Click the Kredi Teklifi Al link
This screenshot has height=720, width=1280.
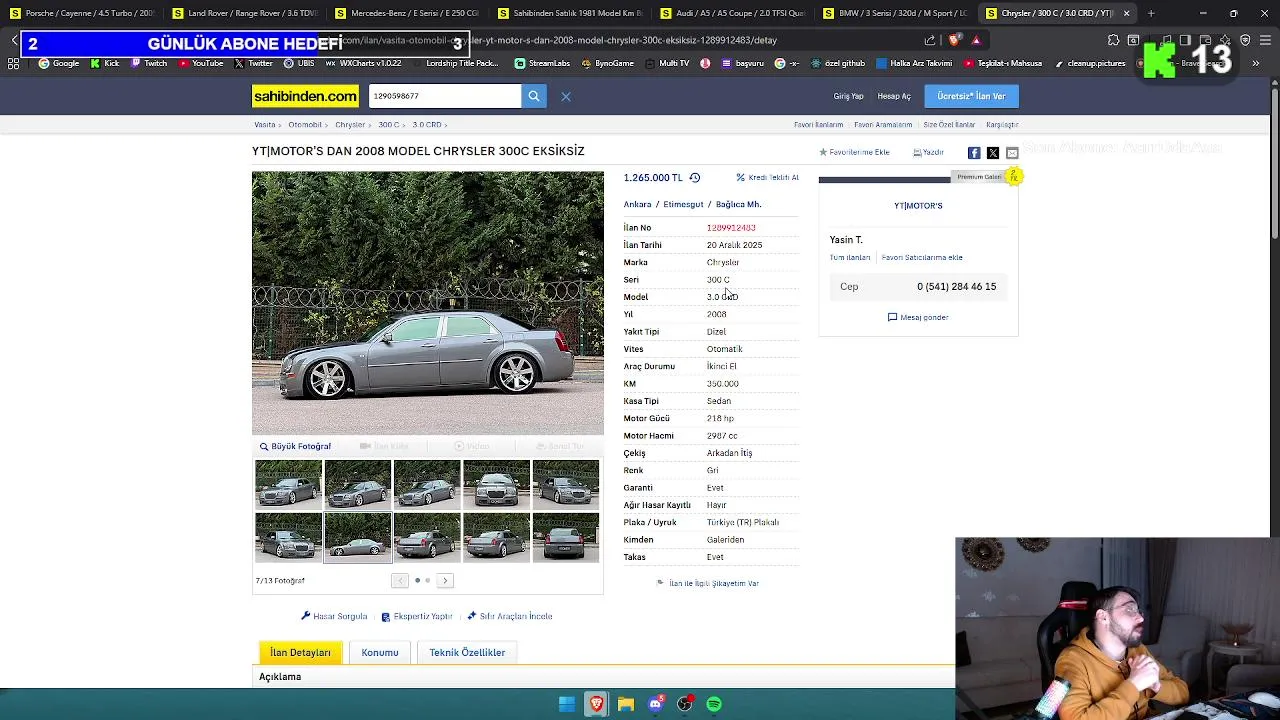767,177
